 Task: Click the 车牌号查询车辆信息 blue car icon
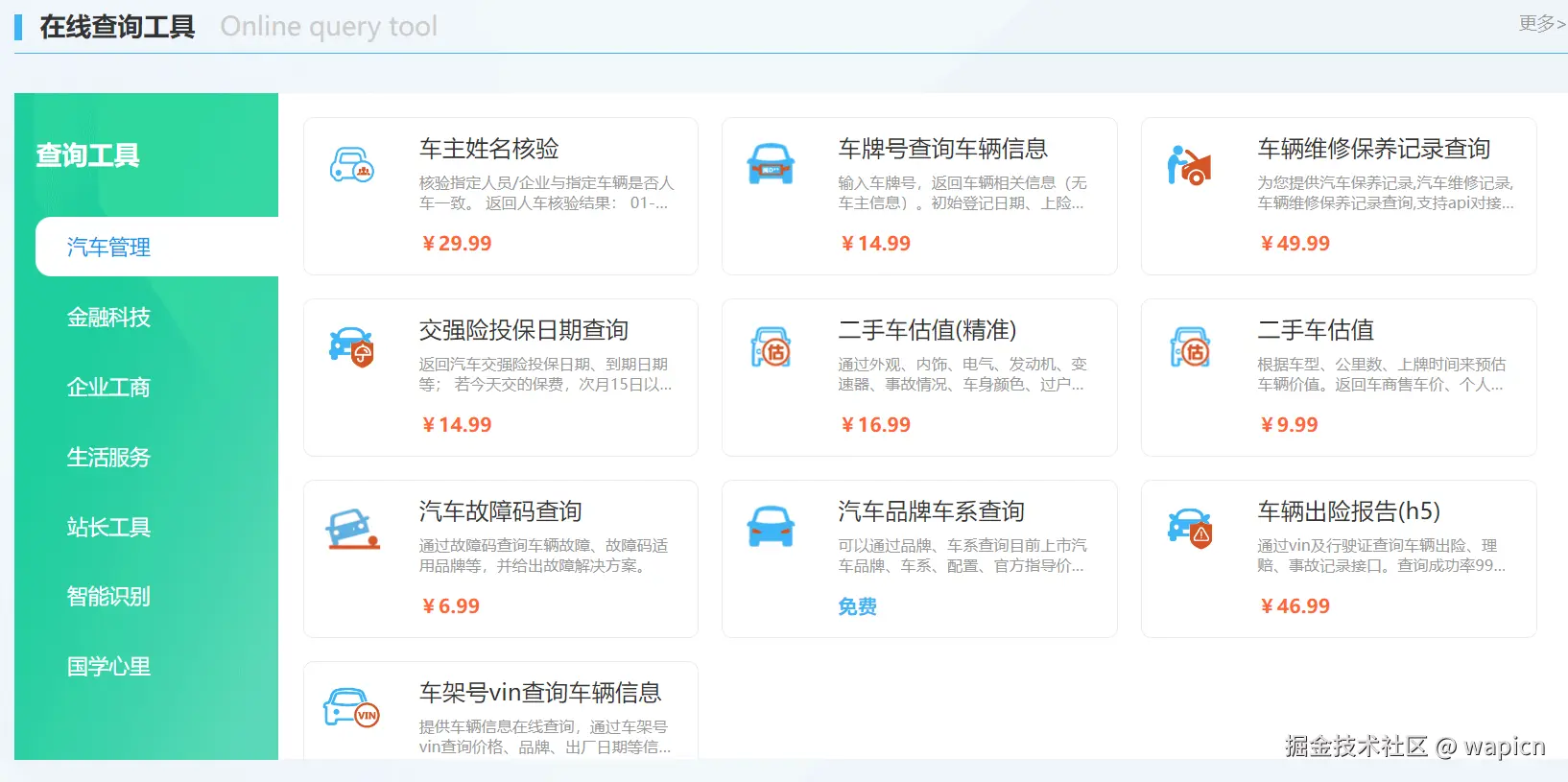coord(771,164)
